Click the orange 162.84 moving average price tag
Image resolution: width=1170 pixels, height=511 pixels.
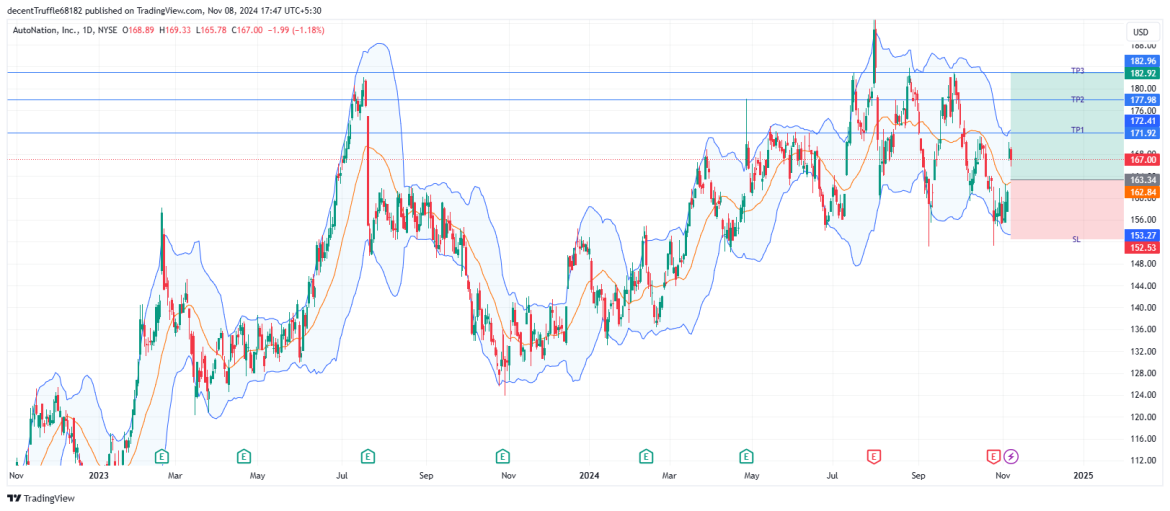point(1142,191)
